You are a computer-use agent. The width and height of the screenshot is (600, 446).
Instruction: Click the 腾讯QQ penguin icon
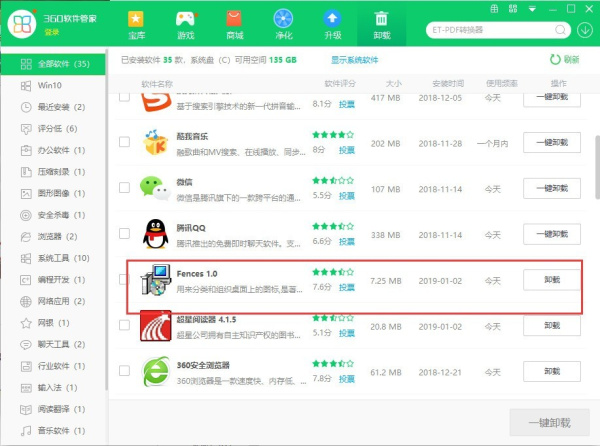[x=153, y=233]
